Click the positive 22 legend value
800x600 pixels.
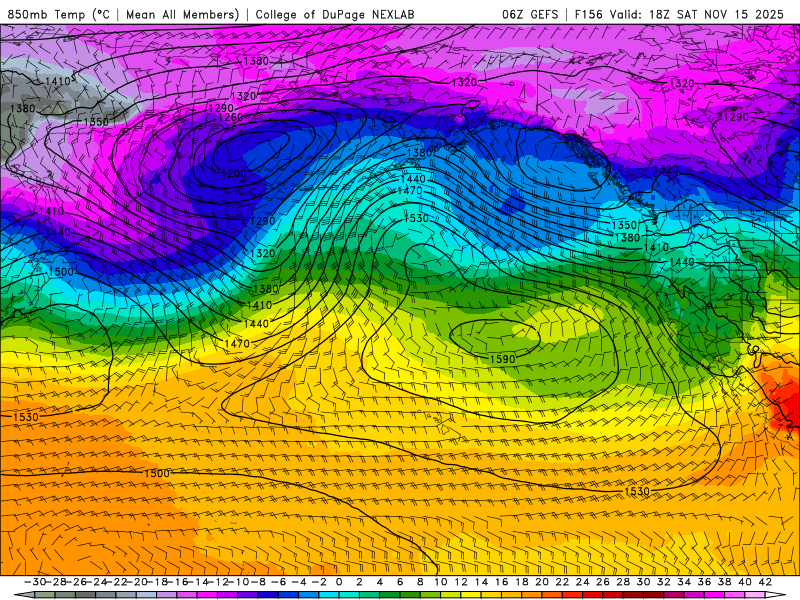coord(562,582)
